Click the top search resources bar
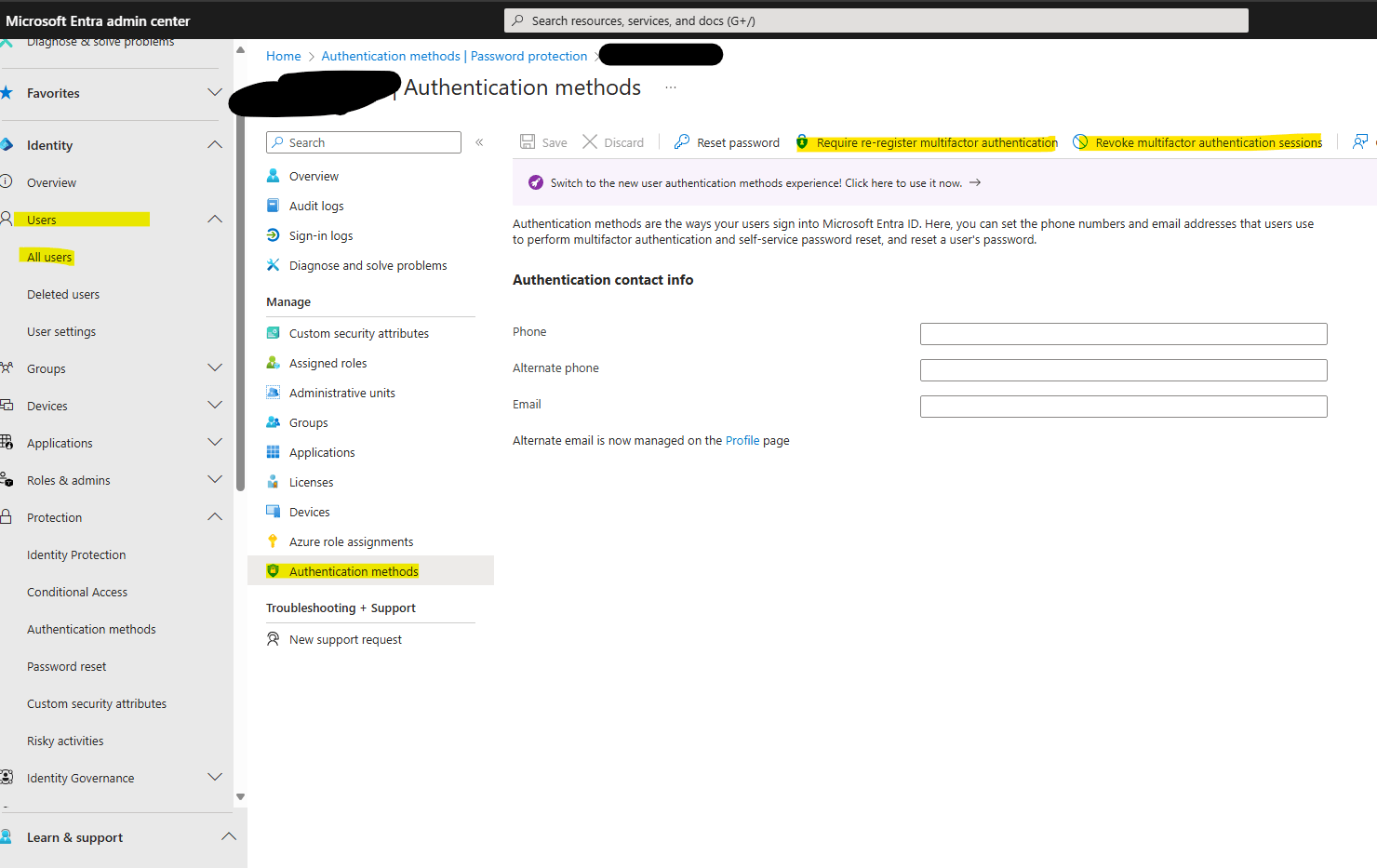Screen dimensions: 1377x868 876,20
